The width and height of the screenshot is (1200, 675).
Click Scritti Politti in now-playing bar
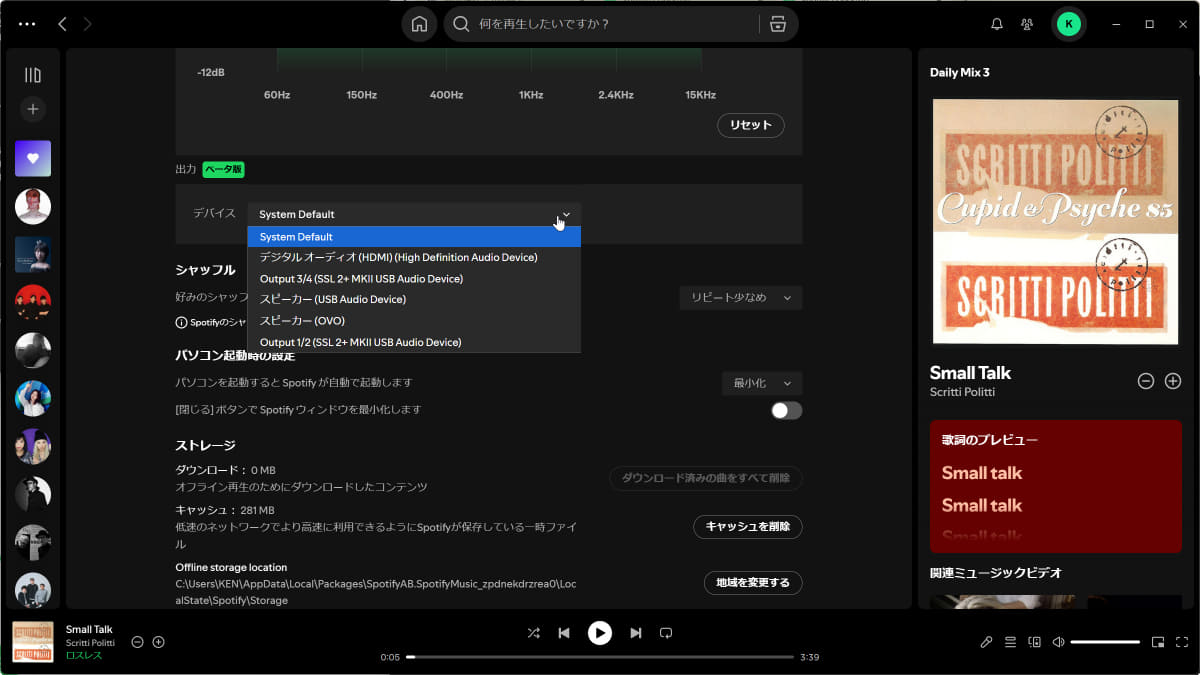90,643
